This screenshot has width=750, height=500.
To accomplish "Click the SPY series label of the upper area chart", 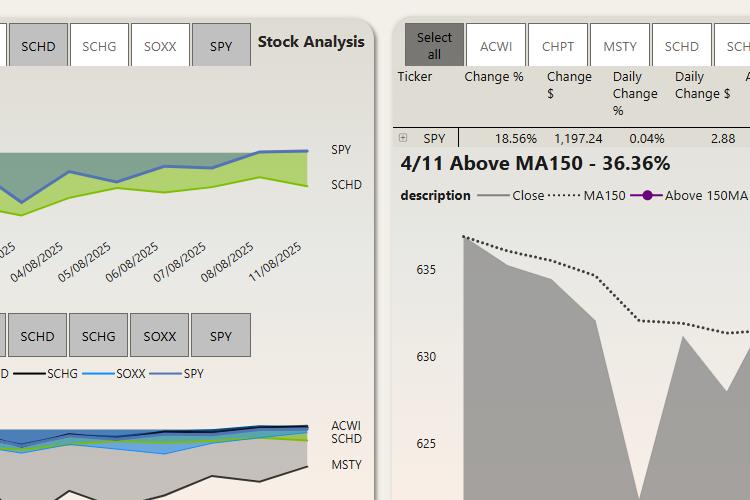I will [341, 149].
